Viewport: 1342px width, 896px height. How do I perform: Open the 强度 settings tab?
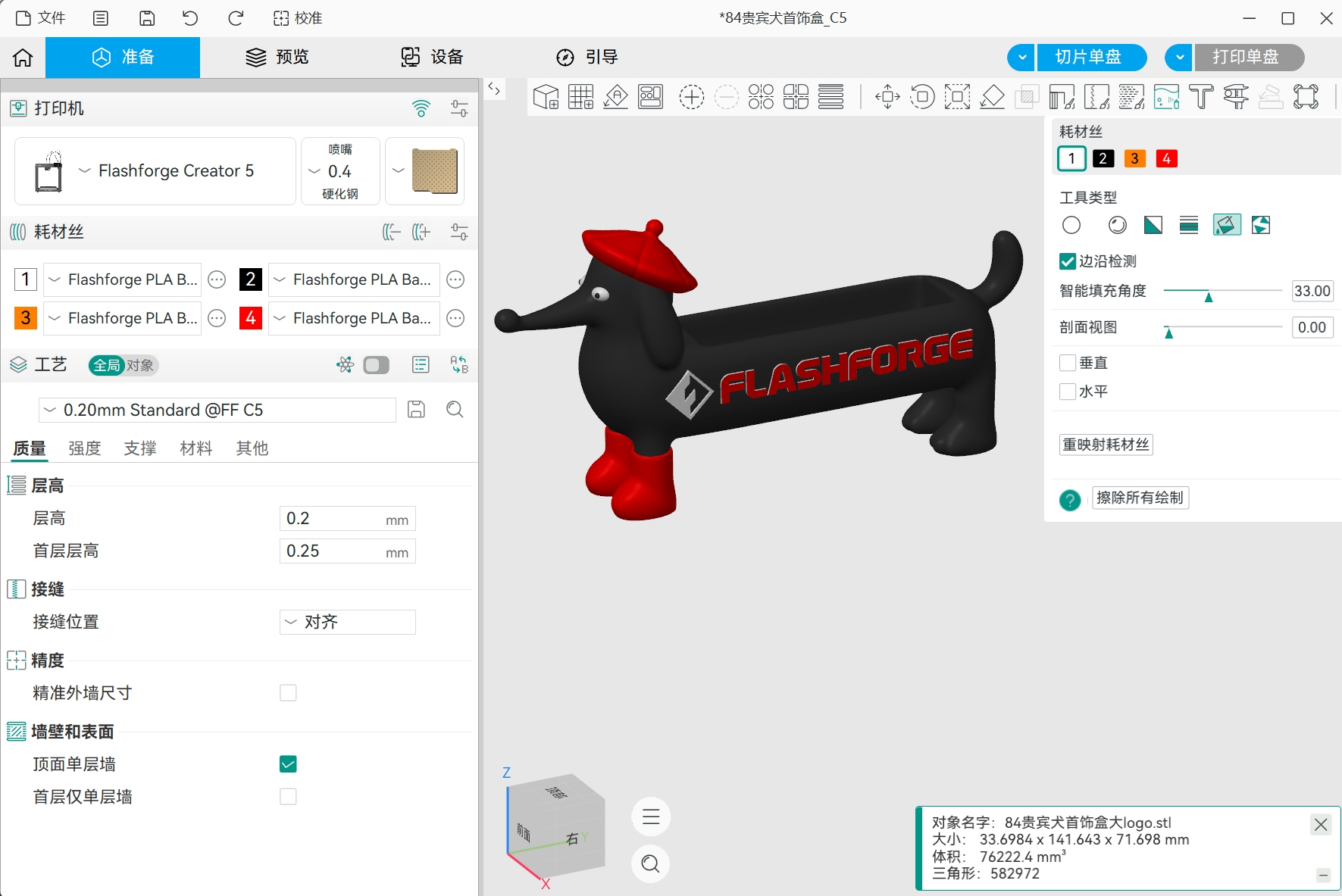point(85,448)
